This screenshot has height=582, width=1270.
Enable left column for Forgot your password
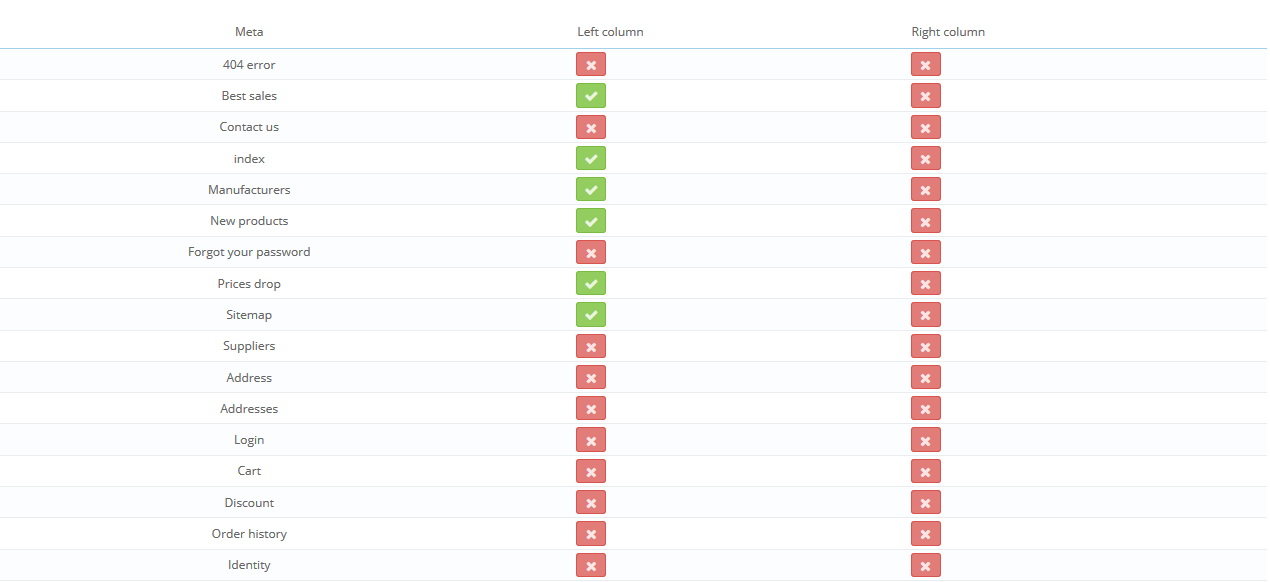[x=591, y=252]
